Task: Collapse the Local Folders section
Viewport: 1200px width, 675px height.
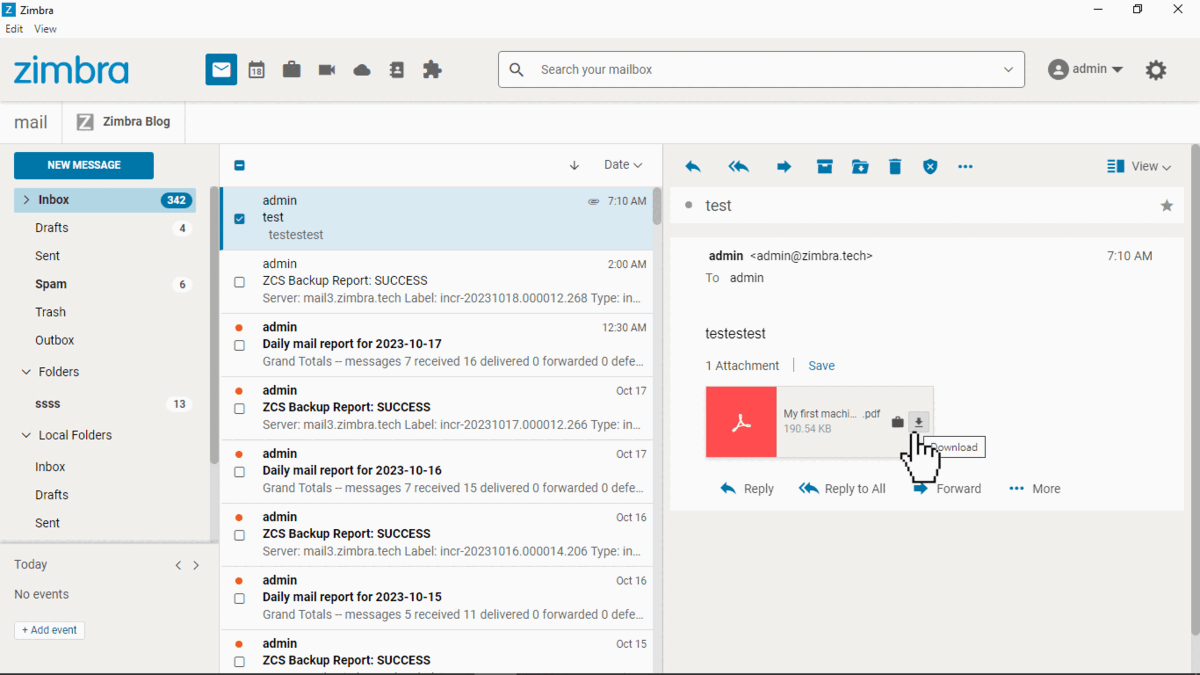Action: (x=24, y=435)
